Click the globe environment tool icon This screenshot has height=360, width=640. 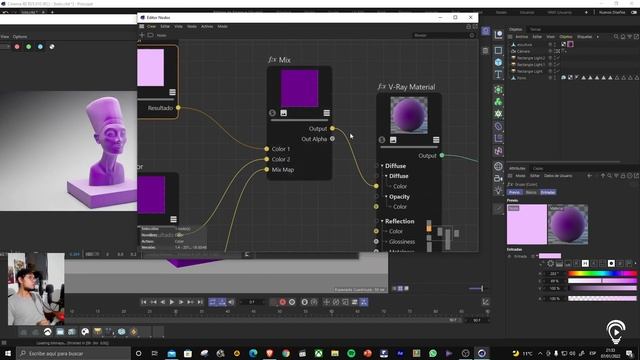(x=498, y=166)
